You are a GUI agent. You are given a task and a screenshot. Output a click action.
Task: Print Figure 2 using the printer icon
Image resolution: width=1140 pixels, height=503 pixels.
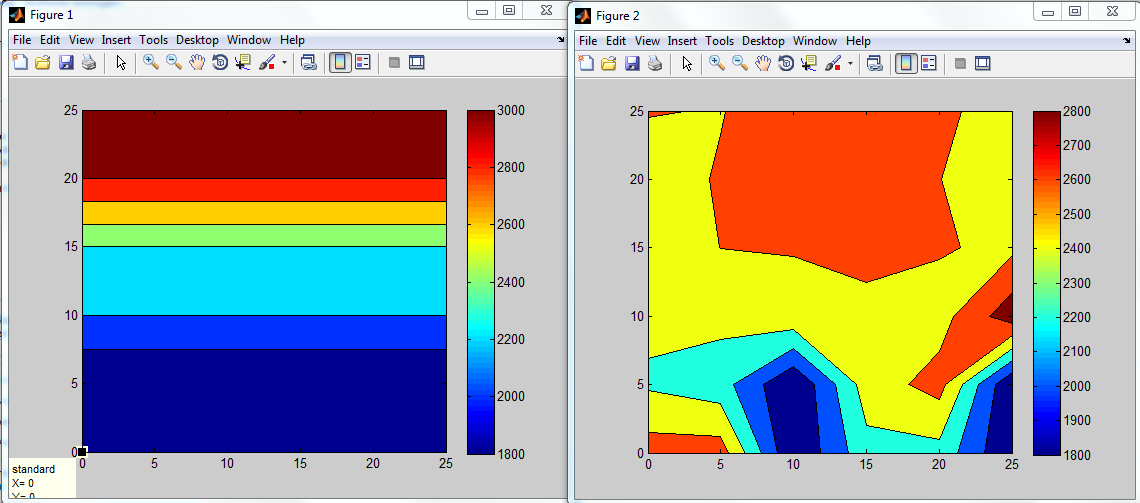coord(655,63)
